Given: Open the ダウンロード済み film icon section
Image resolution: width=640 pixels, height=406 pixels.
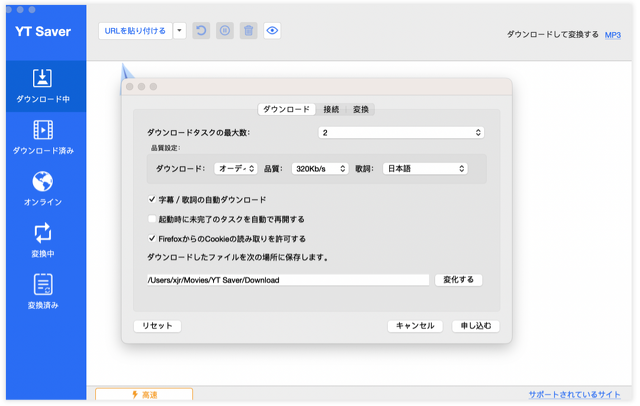Looking at the screenshot, I should 43,130.
